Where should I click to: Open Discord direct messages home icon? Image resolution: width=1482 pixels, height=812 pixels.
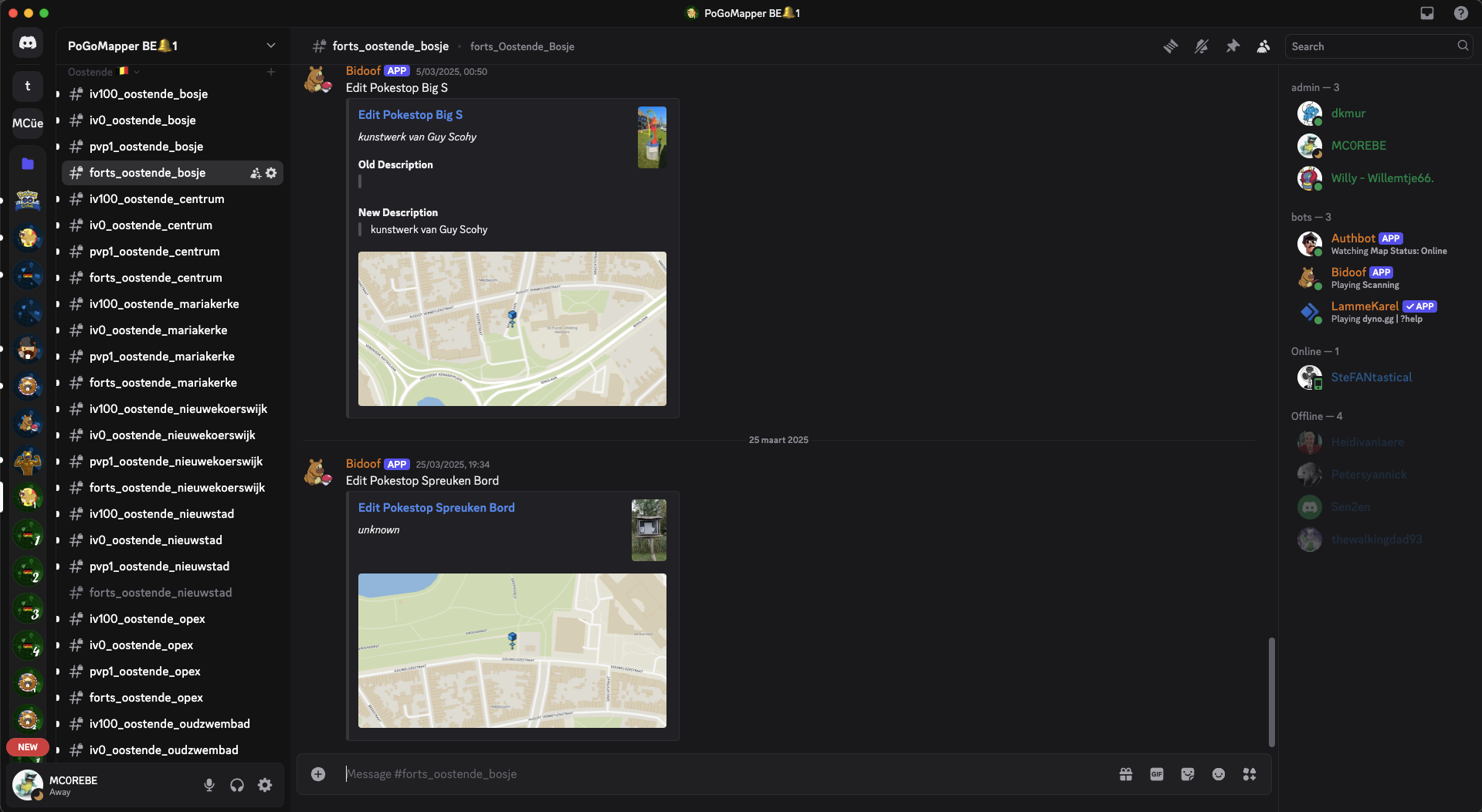pos(28,43)
